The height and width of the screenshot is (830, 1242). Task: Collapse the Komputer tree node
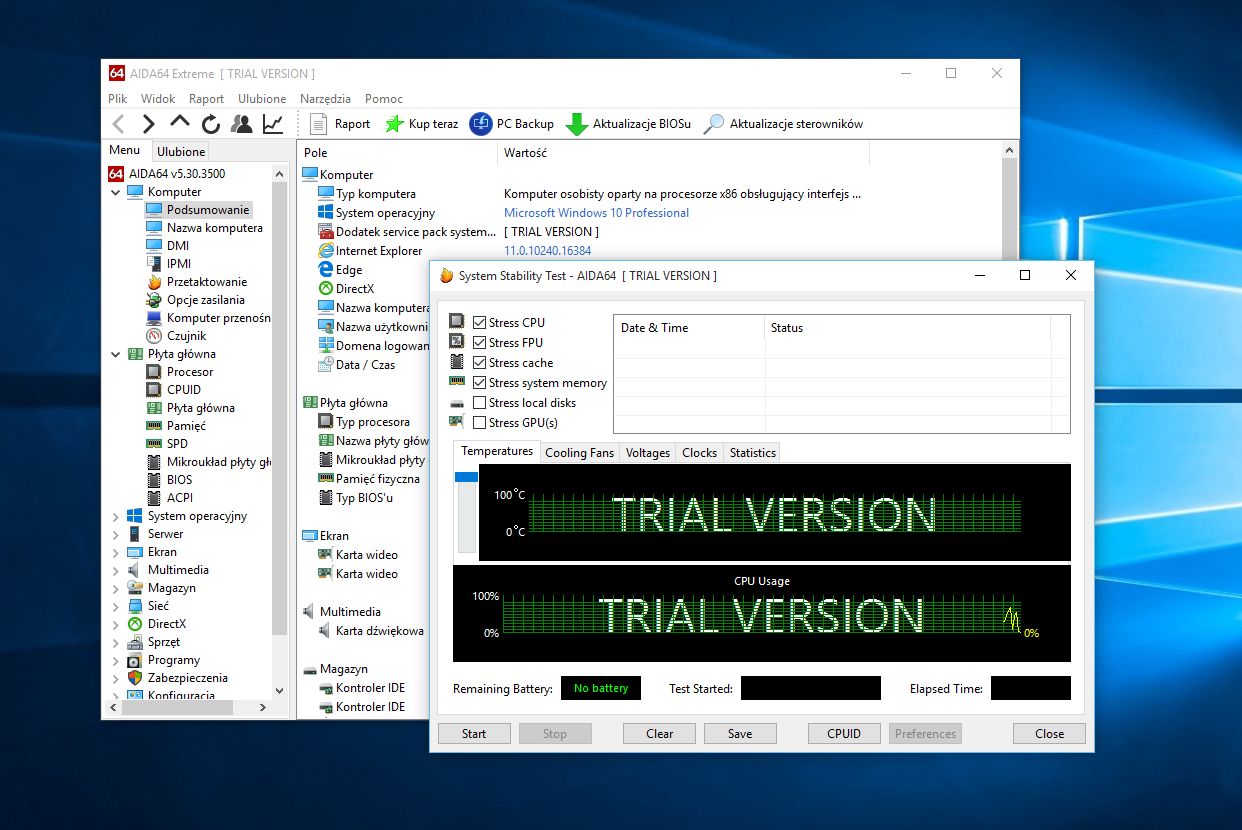(x=116, y=192)
